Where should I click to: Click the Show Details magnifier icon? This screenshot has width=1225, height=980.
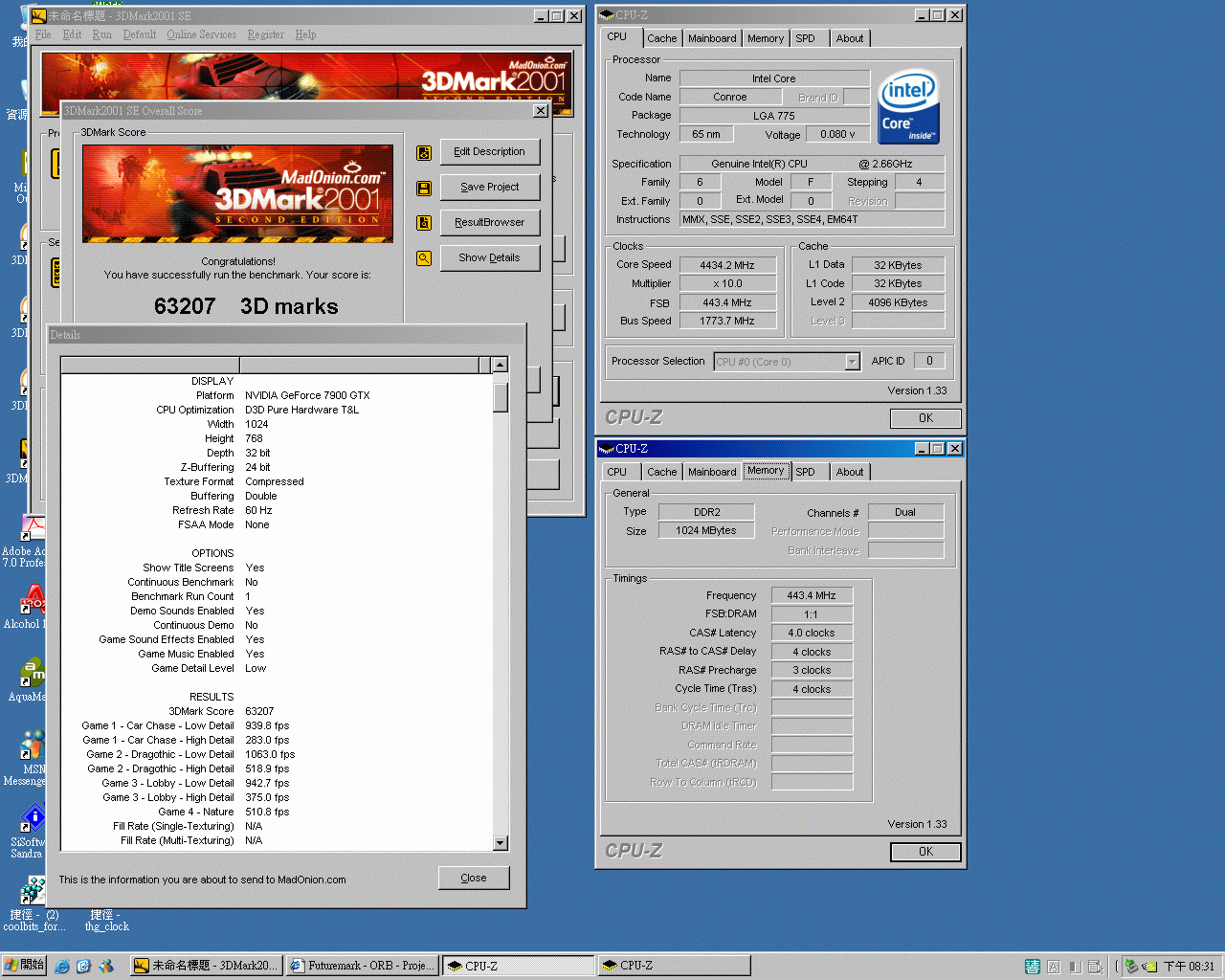[x=424, y=258]
